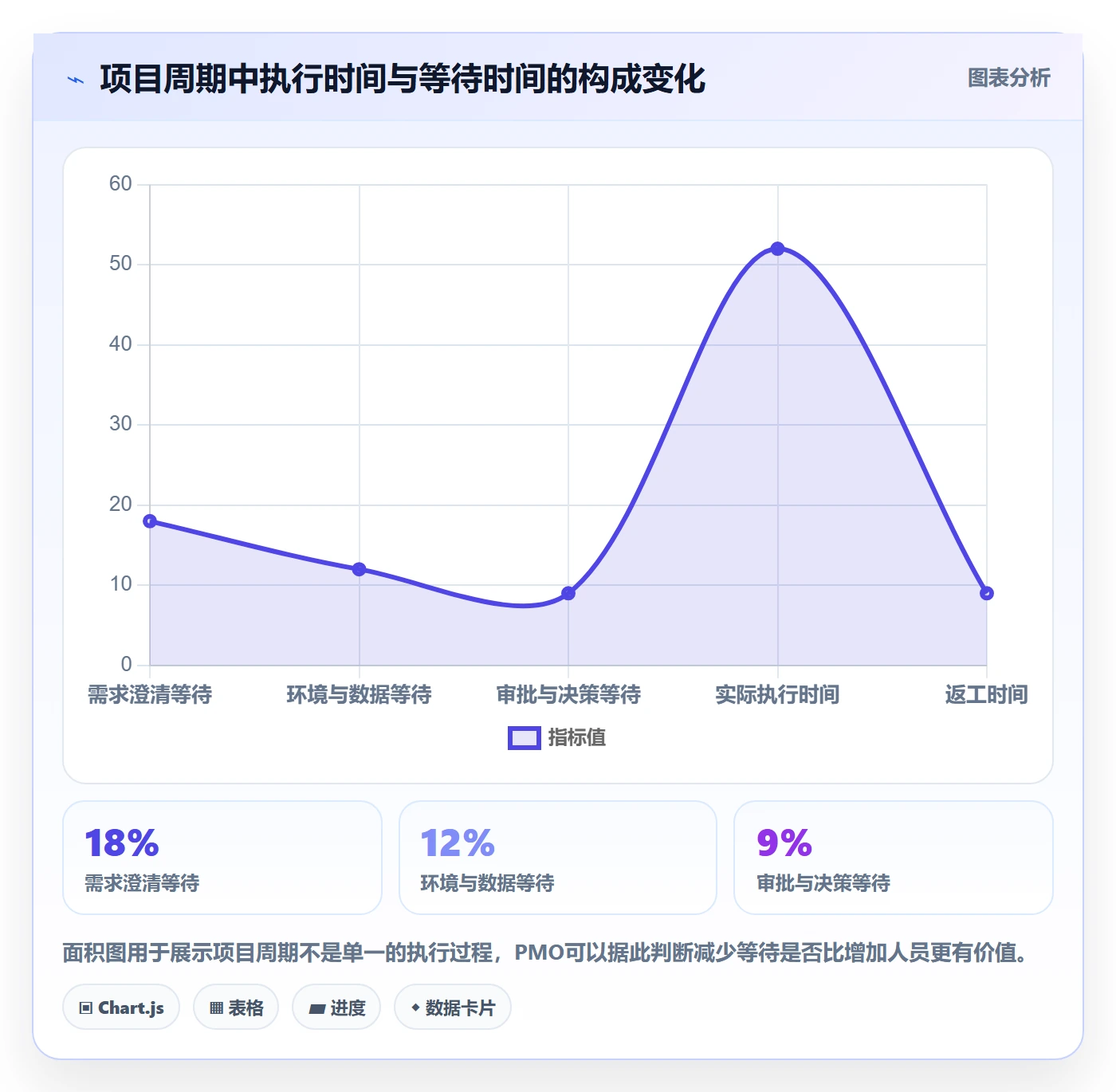
Task: Click the lightning bolt icon beside the title
Action: pos(76,80)
